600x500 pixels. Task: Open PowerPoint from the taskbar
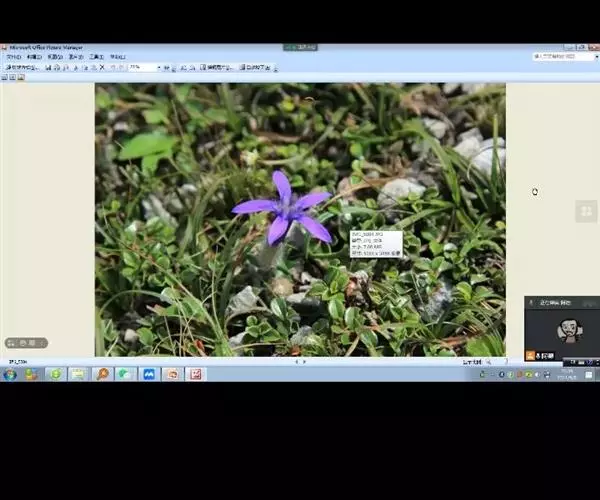(x=172, y=374)
